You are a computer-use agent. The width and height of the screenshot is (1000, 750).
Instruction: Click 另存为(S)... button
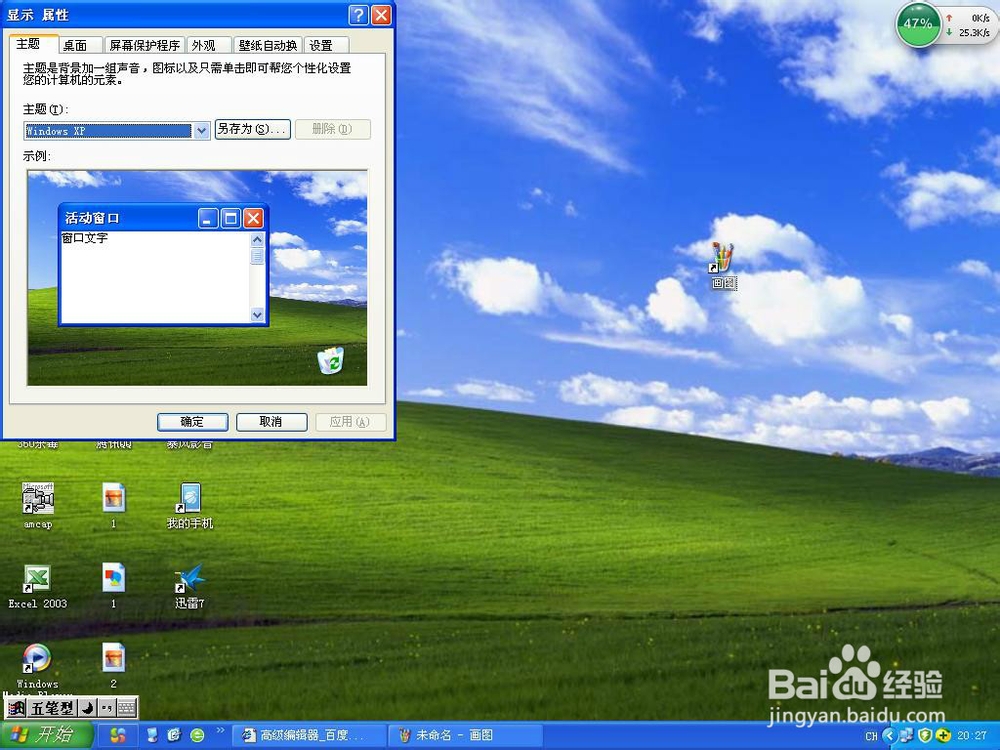pos(253,129)
